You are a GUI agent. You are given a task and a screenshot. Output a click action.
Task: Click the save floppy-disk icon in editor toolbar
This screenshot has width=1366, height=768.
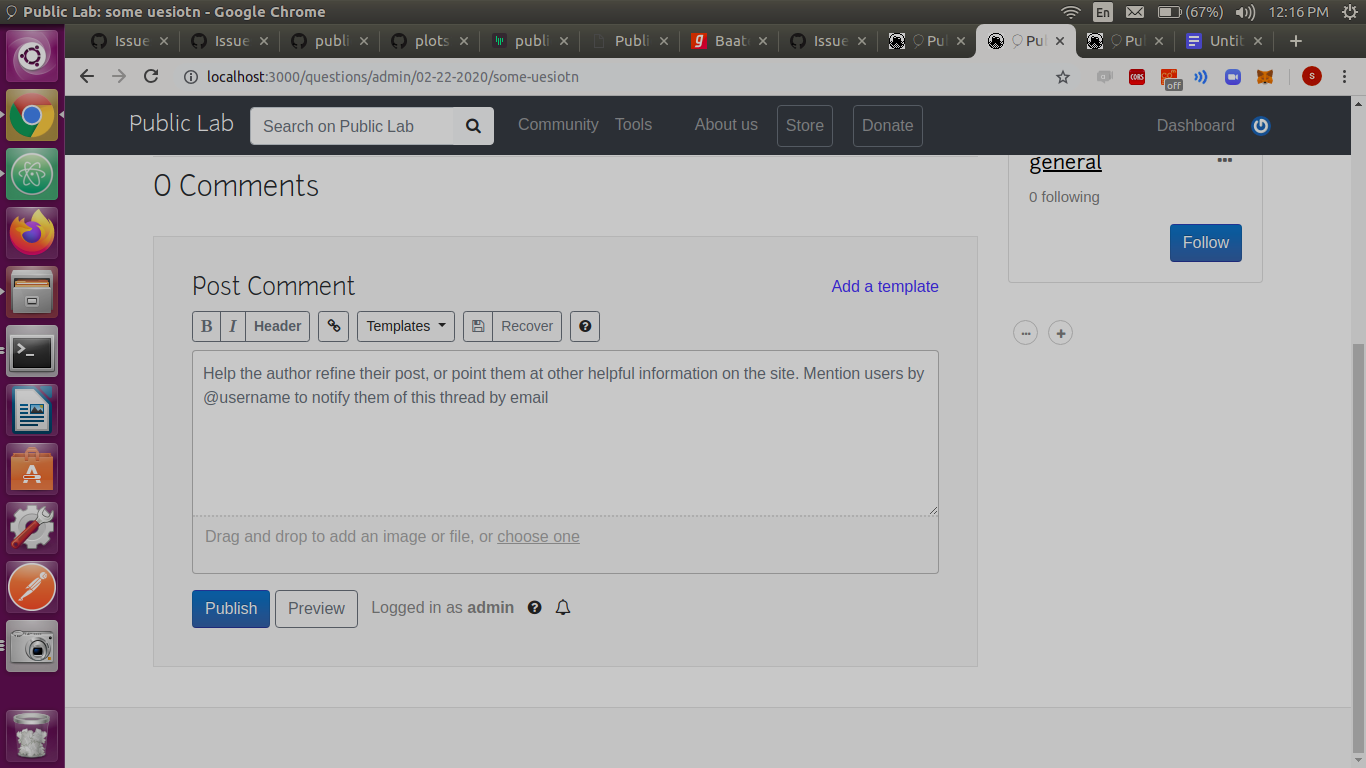[478, 326]
